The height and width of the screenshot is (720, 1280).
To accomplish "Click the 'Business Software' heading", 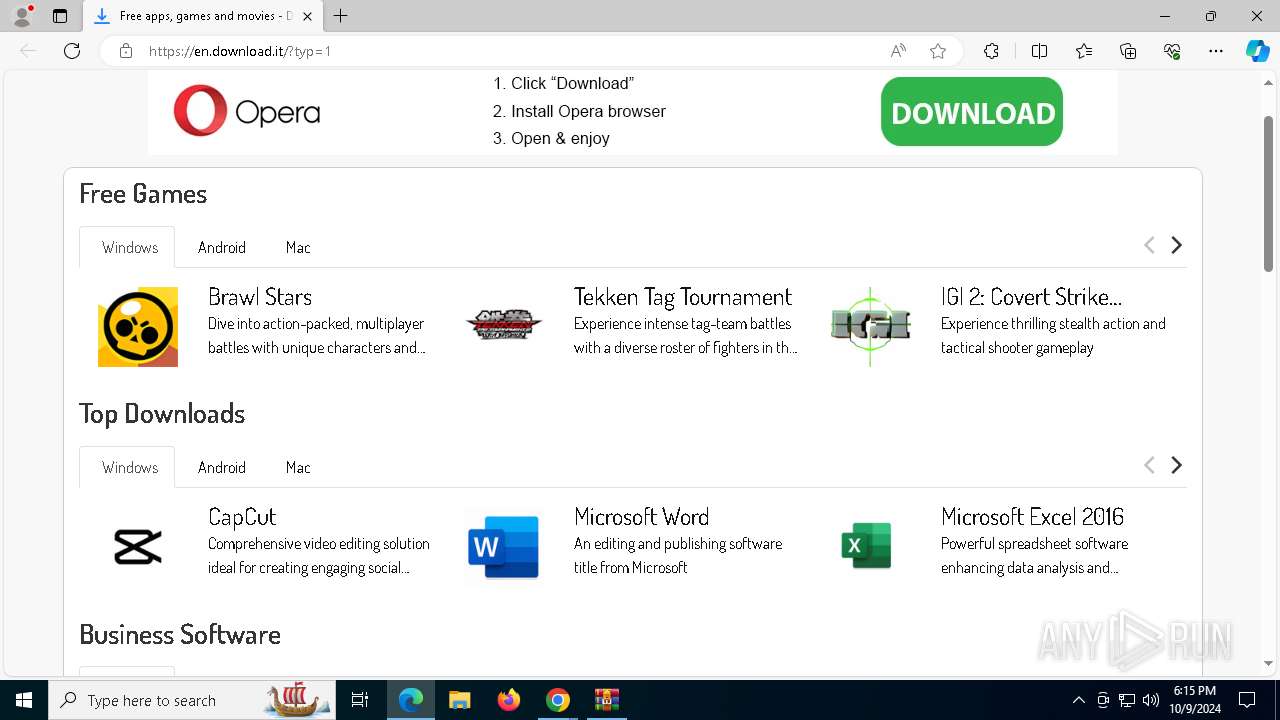I will pos(180,635).
